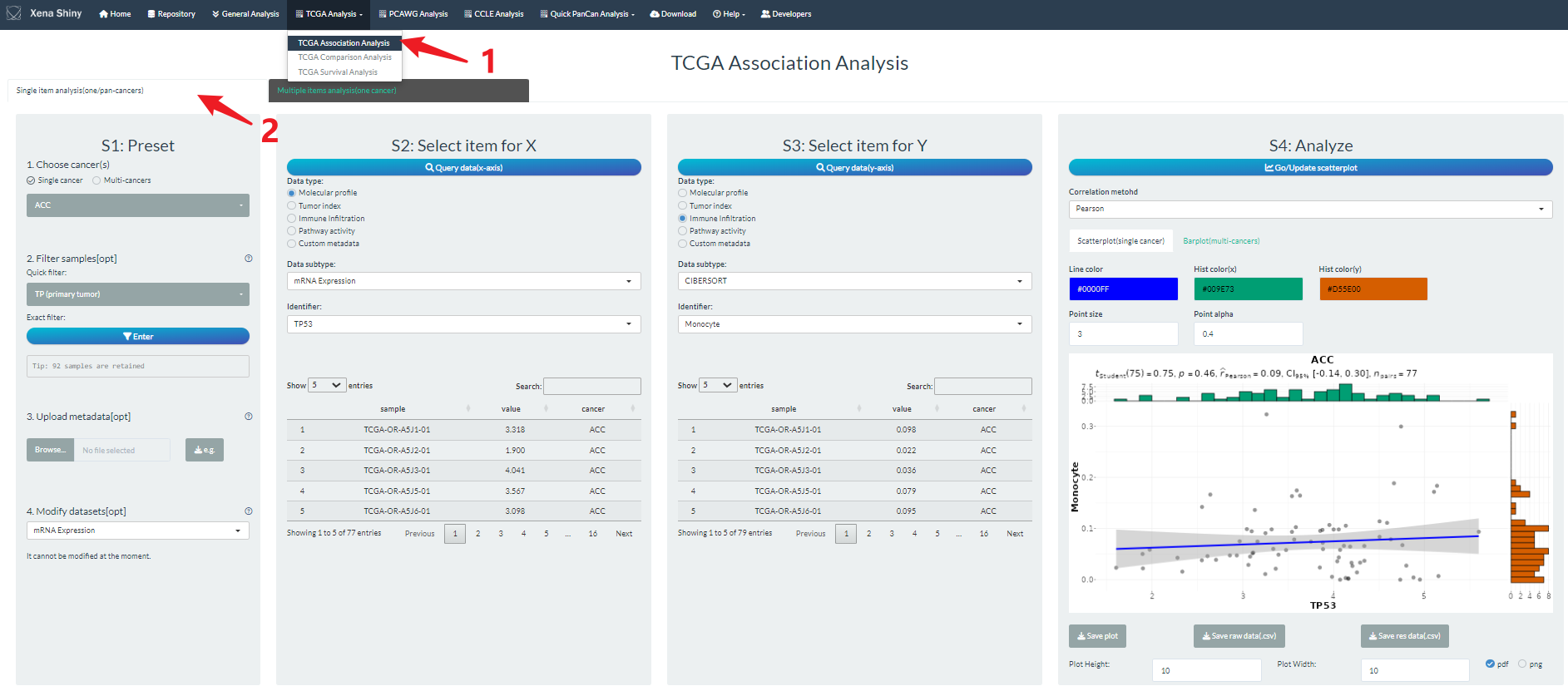Switch to Barplot(multi-cancers) tab

[x=1221, y=241]
